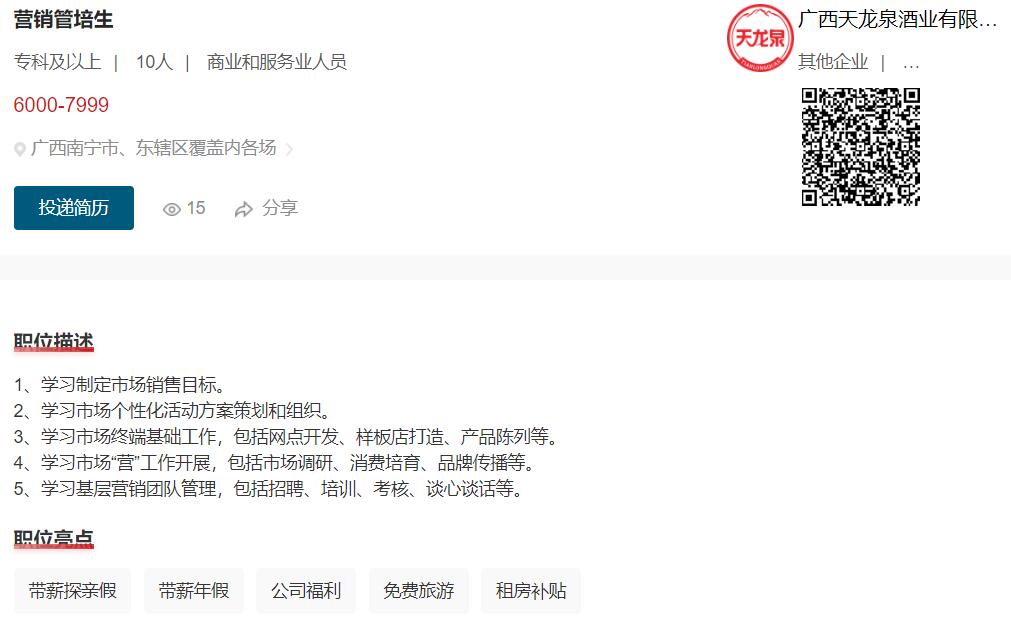Click the location pin icon

(20, 150)
